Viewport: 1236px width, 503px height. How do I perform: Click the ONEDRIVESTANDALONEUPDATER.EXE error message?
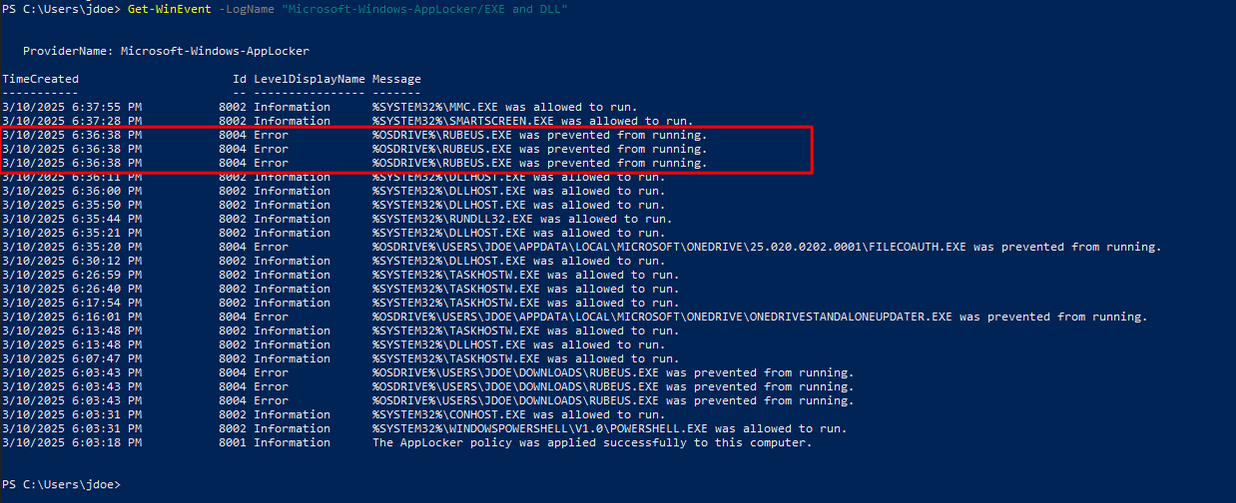[x=760, y=317]
